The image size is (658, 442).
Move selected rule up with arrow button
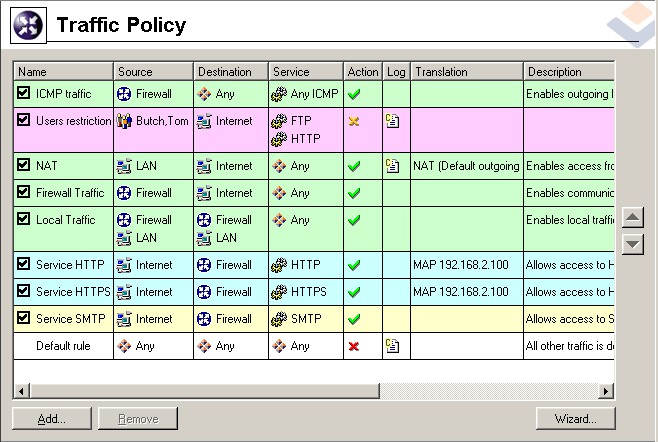click(632, 217)
